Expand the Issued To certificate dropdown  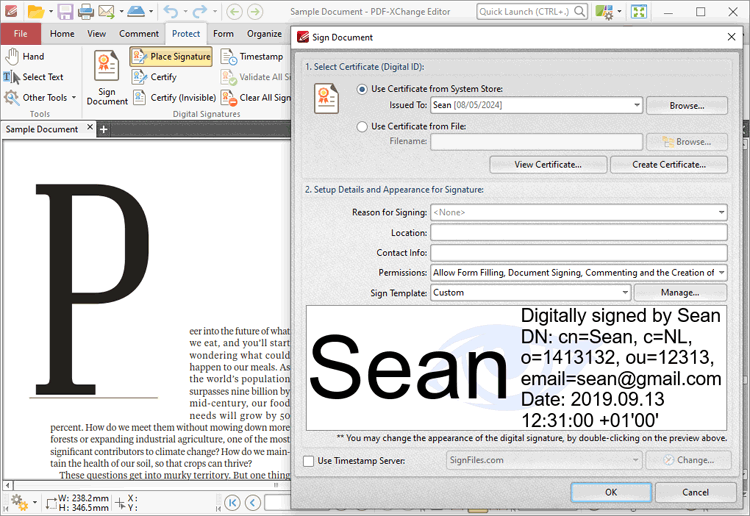(x=637, y=105)
